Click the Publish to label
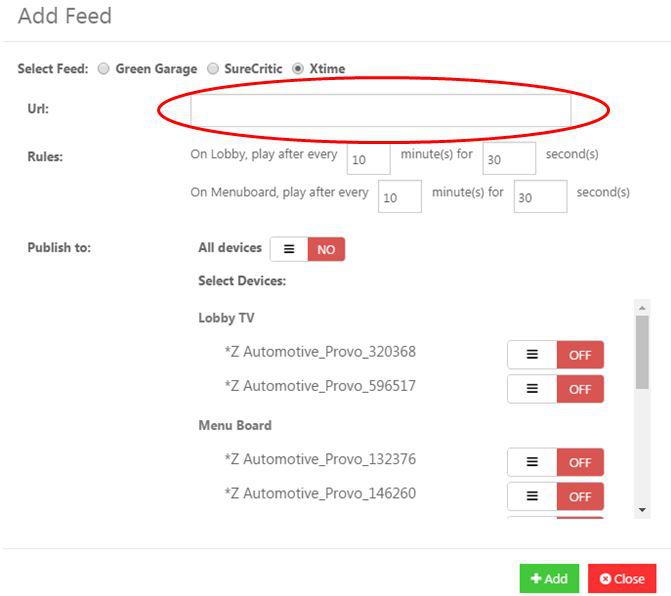671x596 pixels. [59, 248]
